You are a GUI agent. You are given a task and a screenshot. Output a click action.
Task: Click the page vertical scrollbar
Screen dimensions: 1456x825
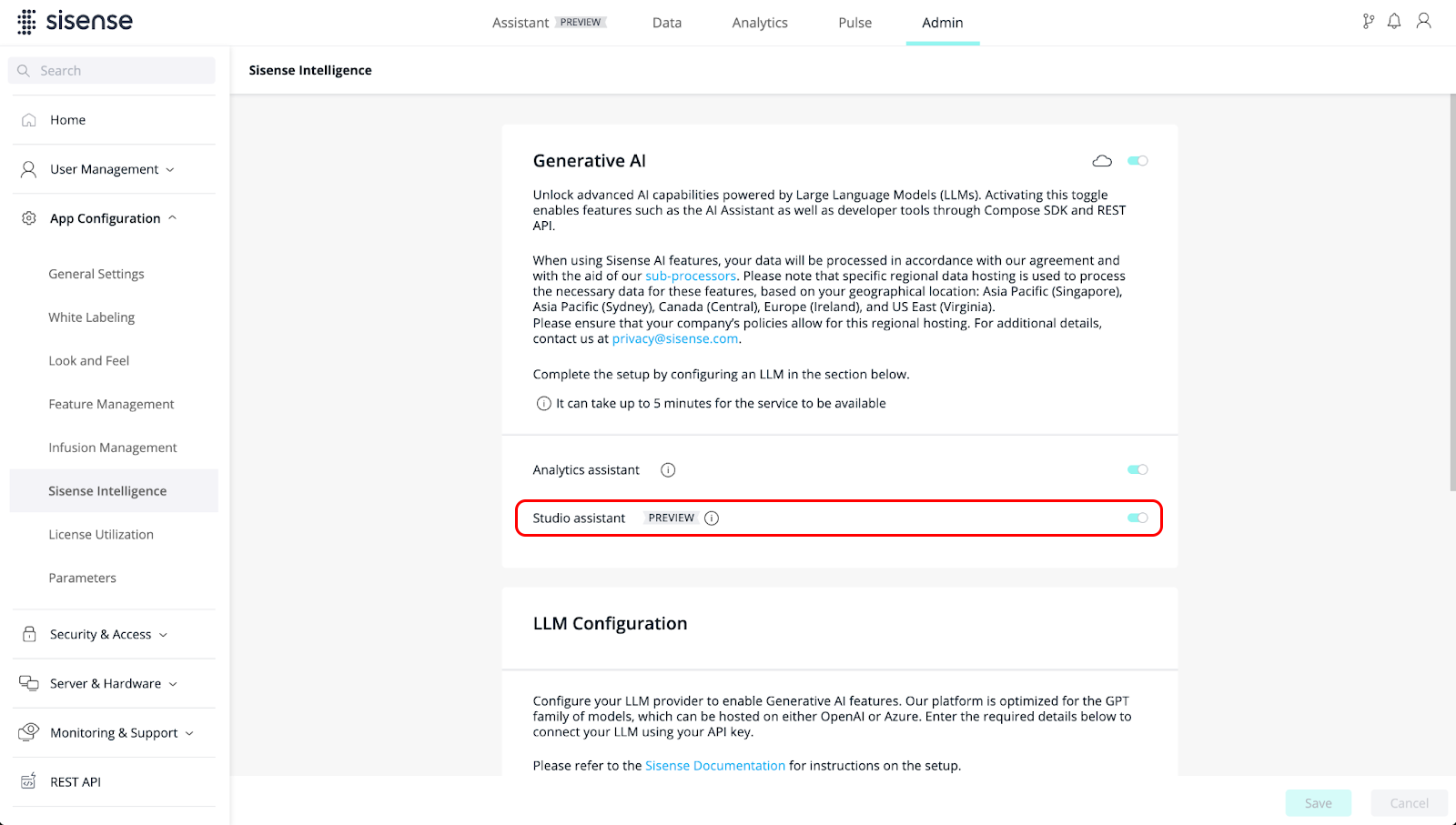pos(1452,293)
